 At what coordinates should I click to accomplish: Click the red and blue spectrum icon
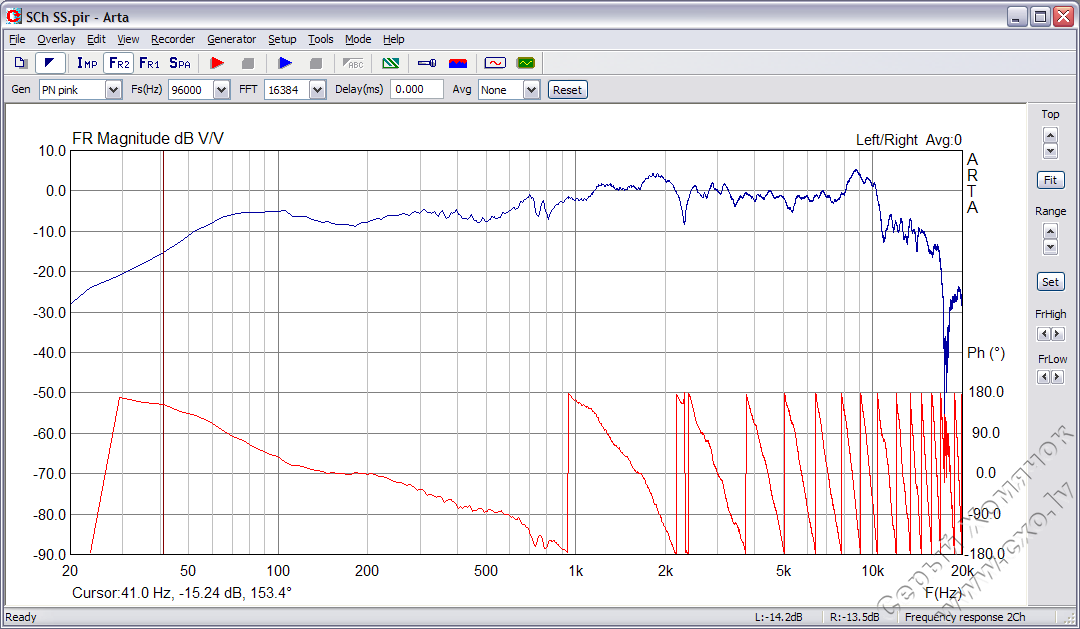[458, 63]
